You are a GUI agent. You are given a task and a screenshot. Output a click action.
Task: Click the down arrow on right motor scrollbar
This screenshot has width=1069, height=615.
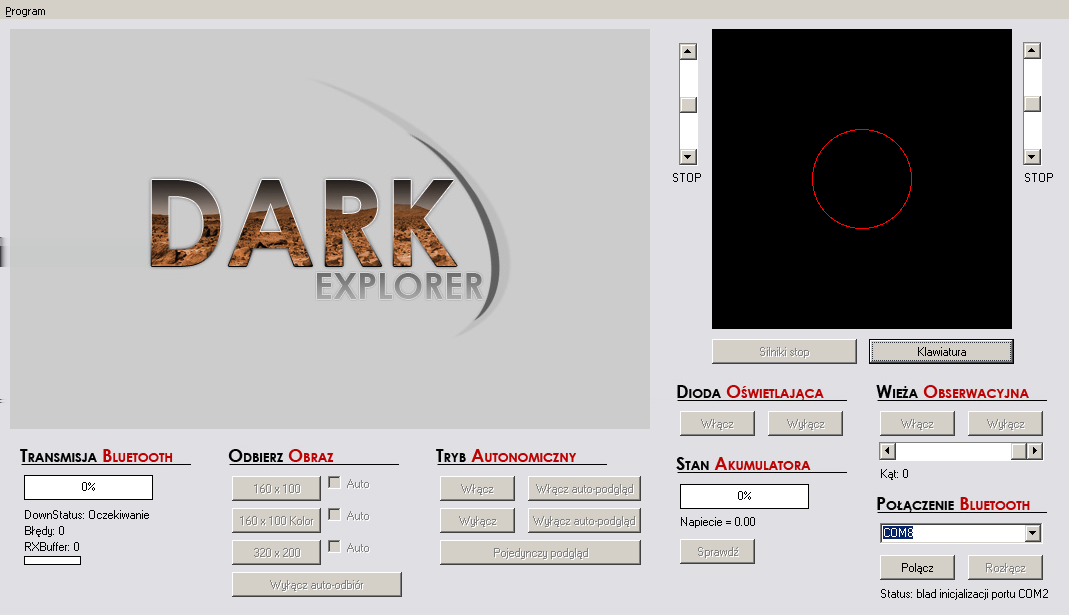[x=1032, y=157]
